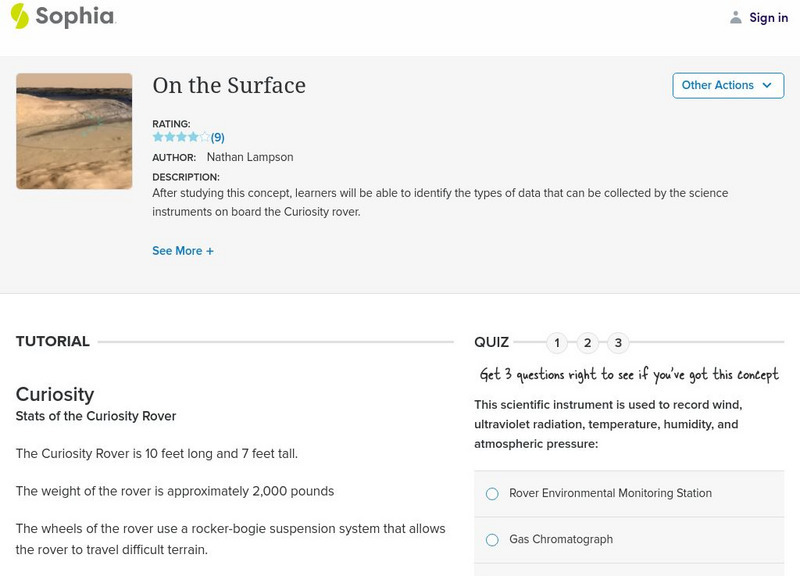Click the user profile icon beside Sign in
Screen dimensions: 800x576
736,17
